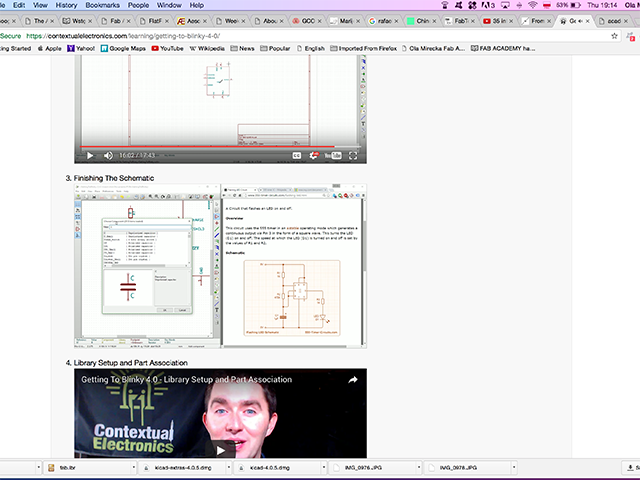
Task: Open the People menu
Action: tap(138, 5)
